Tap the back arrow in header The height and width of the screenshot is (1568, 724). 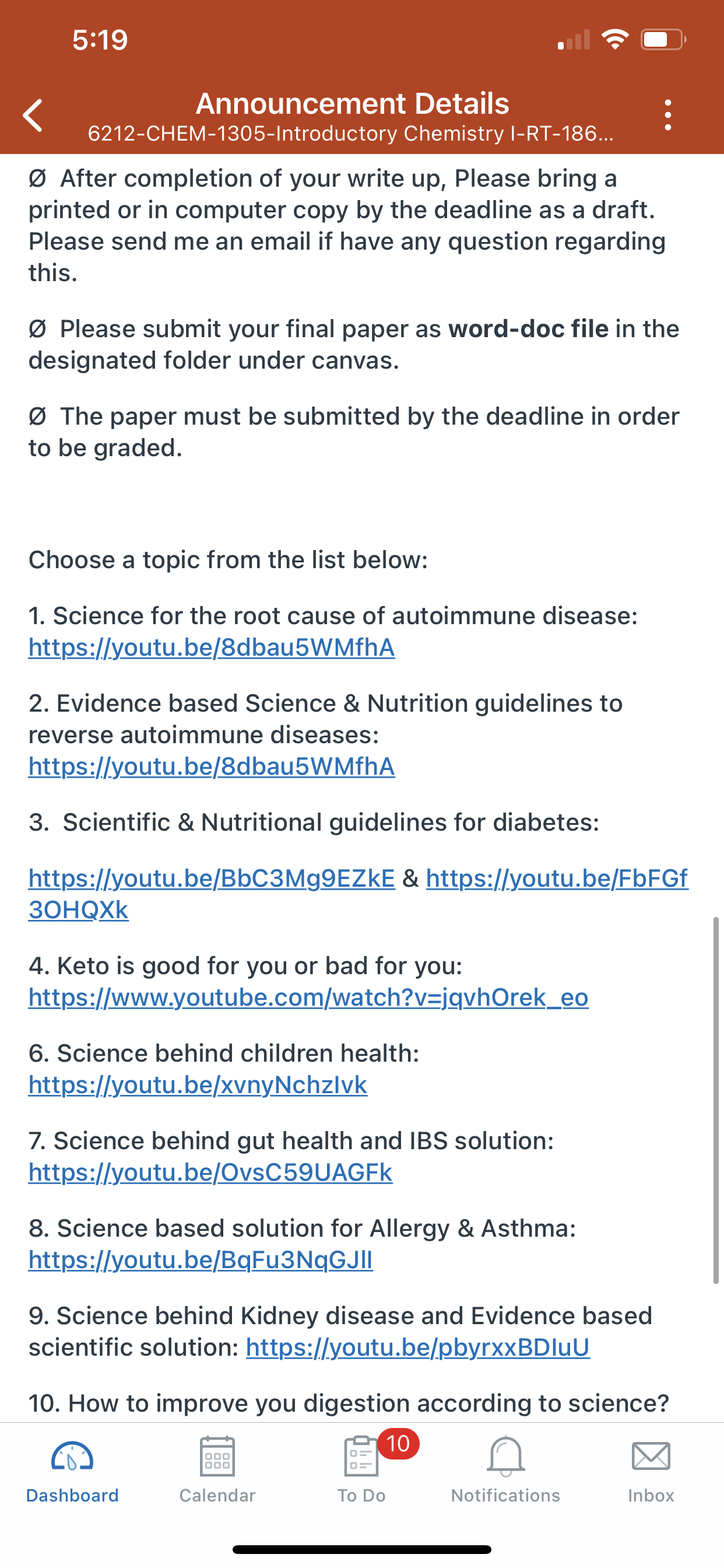(33, 116)
